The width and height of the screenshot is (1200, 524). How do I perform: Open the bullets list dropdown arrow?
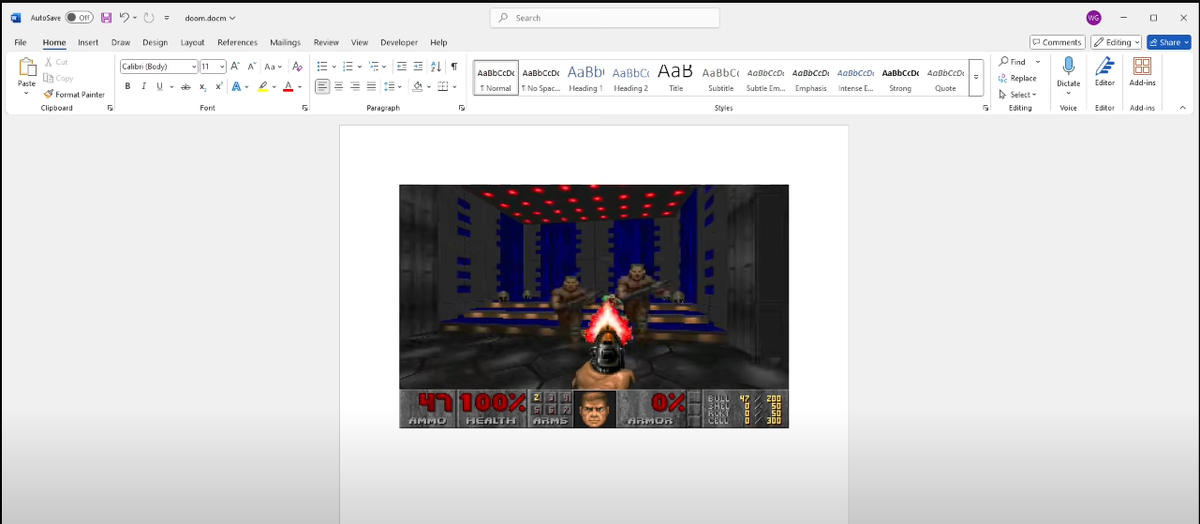pyautogui.click(x=334, y=66)
